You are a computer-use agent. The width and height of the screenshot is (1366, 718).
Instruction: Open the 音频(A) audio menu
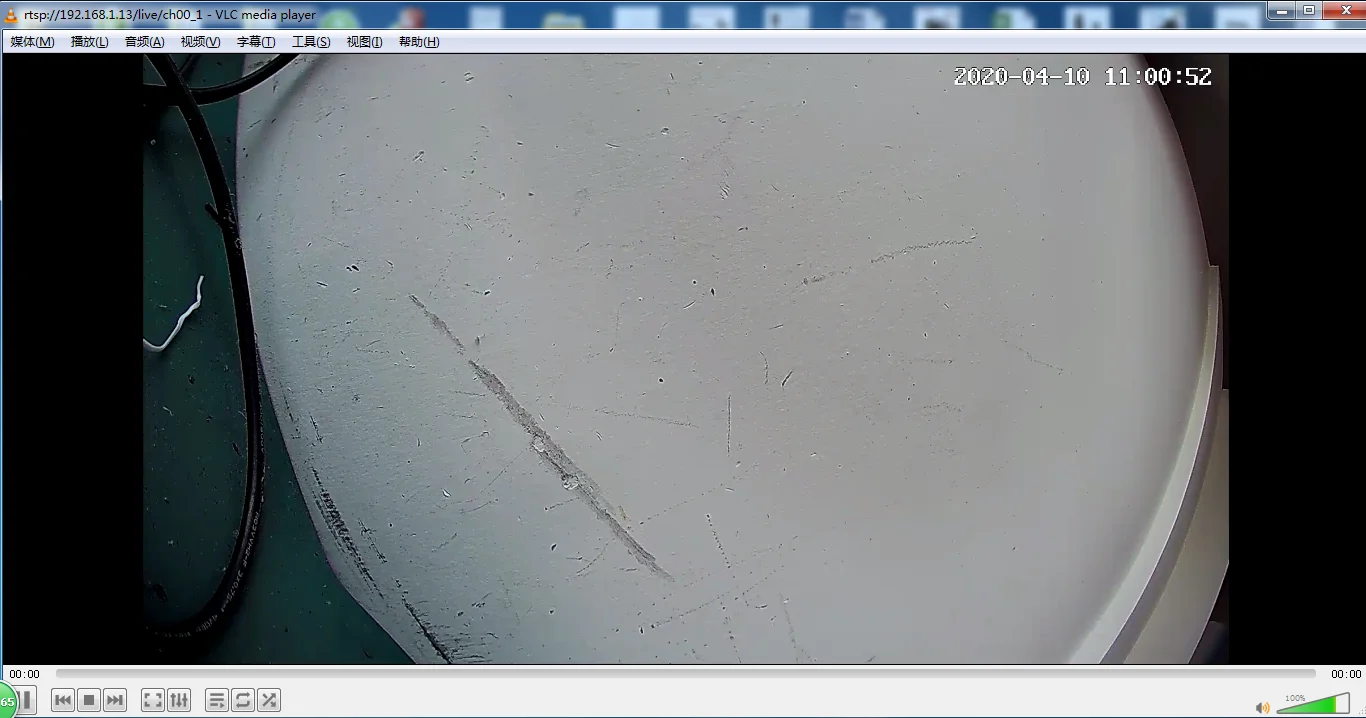pyautogui.click(x=144, y=42)
